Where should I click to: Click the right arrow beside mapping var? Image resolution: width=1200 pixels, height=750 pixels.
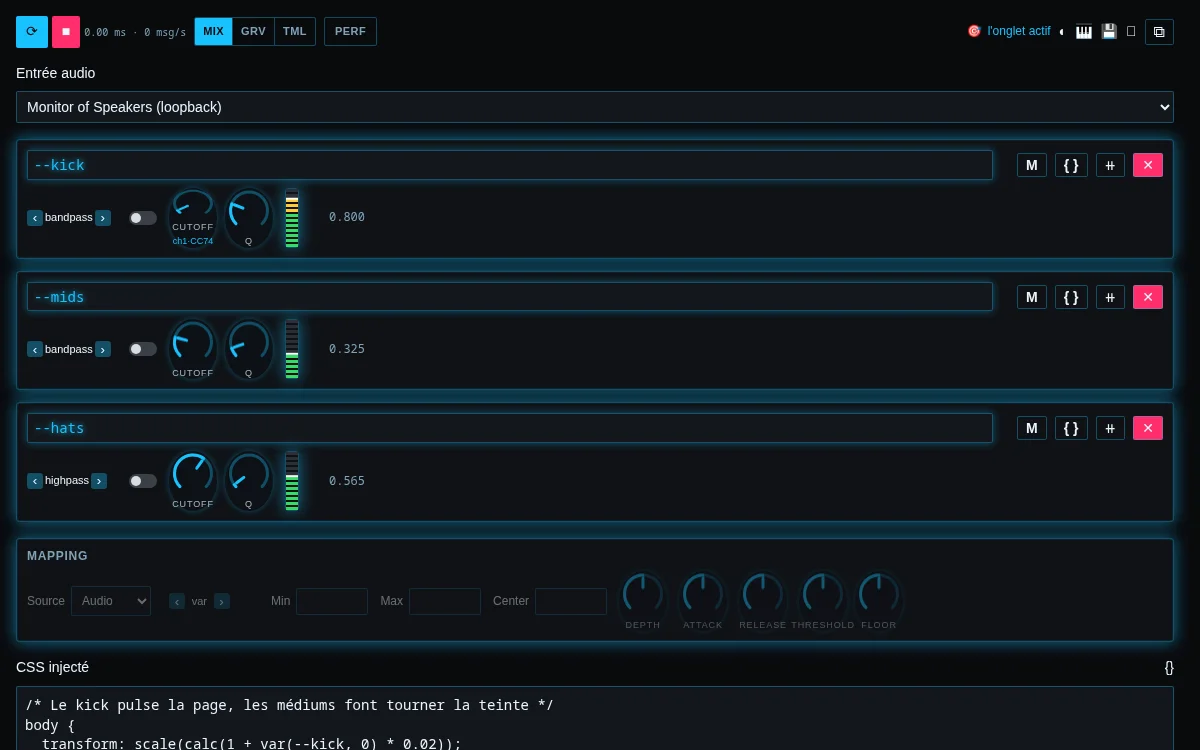pyautogui.click(x=222, y=601)
